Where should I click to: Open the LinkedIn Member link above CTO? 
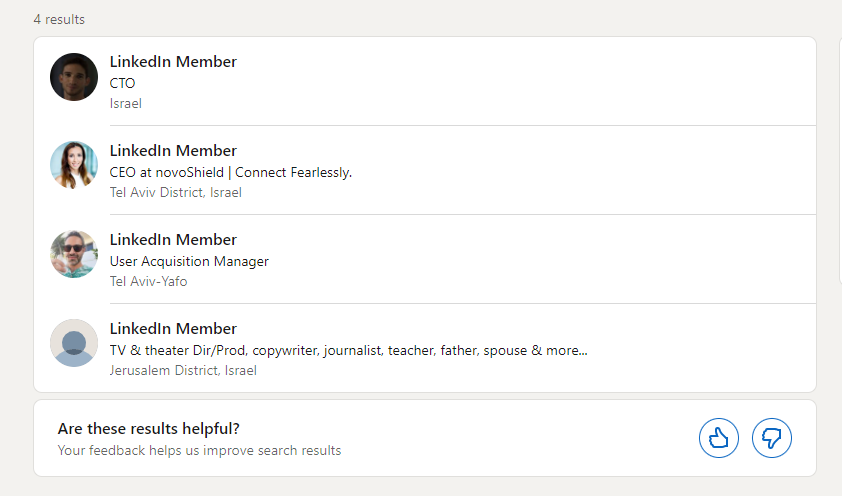click(173, 62)
